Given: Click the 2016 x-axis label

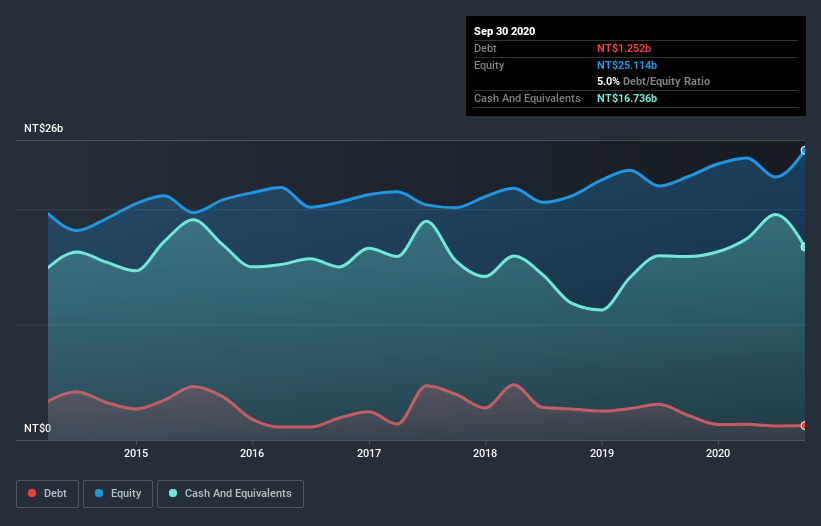Looking at the screenshot, I should pos(252,453).
